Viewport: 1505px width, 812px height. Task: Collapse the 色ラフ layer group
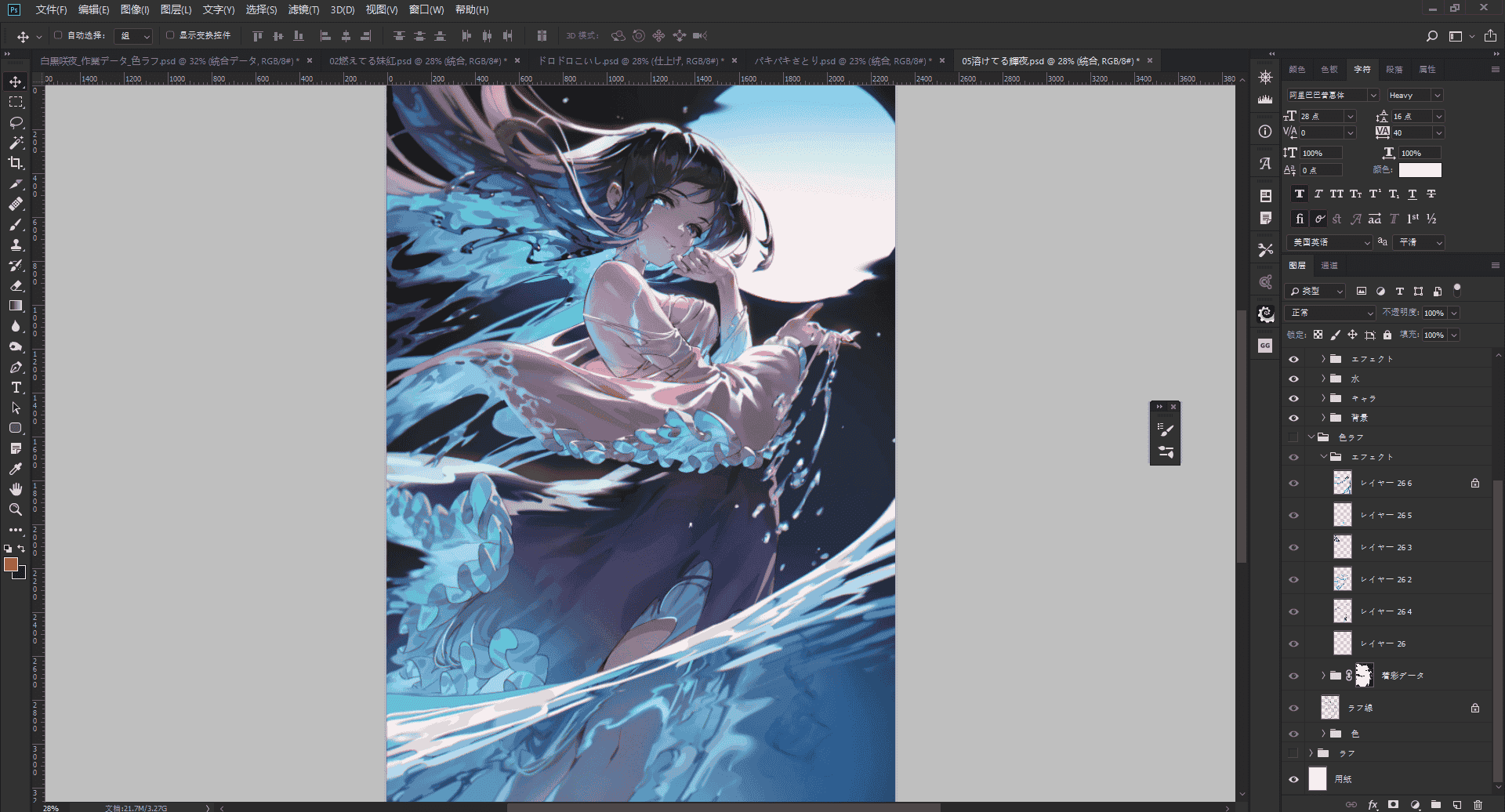pyautogui.click(x=1311, y=437)
